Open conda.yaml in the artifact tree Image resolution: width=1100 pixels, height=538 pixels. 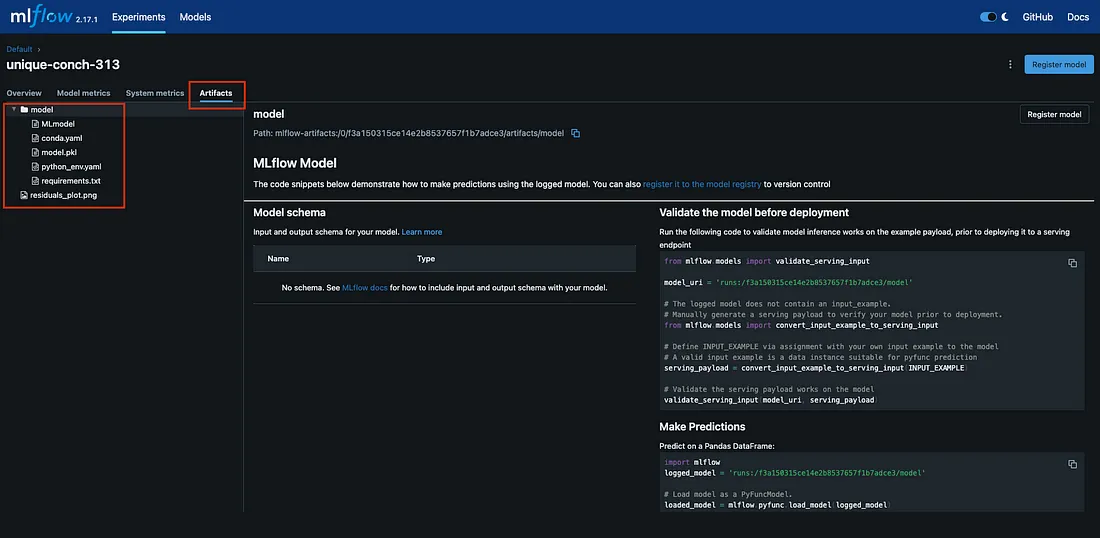(62, 138)
